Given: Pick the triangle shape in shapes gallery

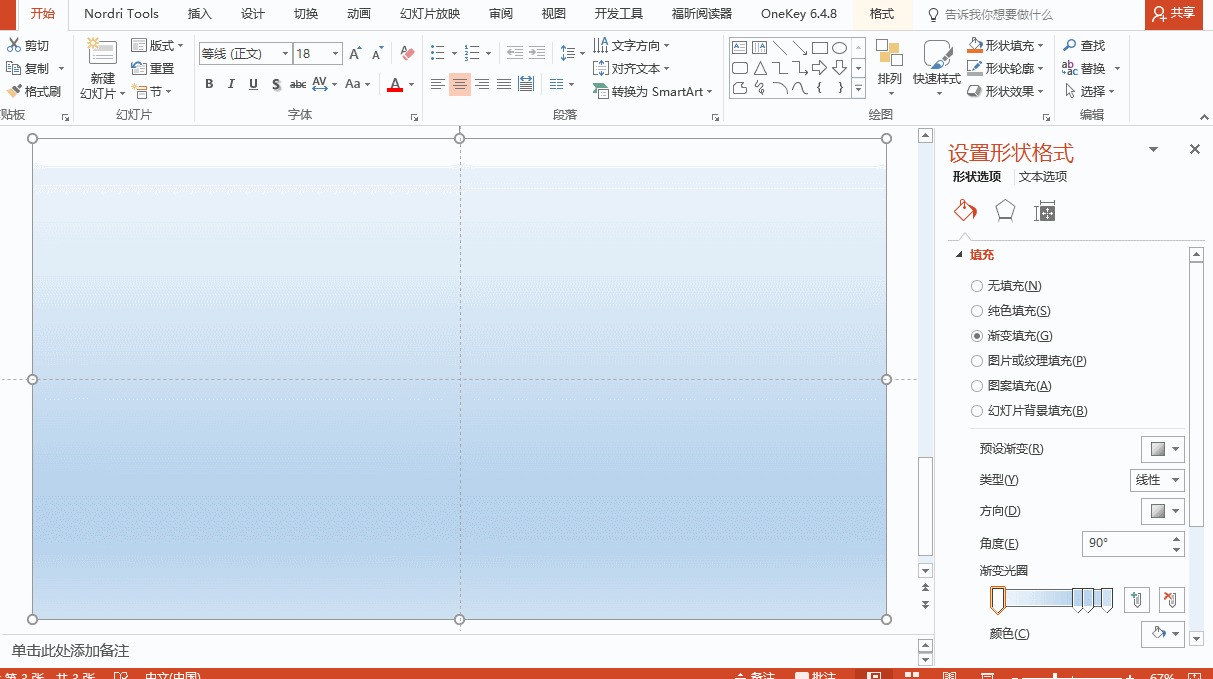Looking at the screenshot, I should [760, 68].
